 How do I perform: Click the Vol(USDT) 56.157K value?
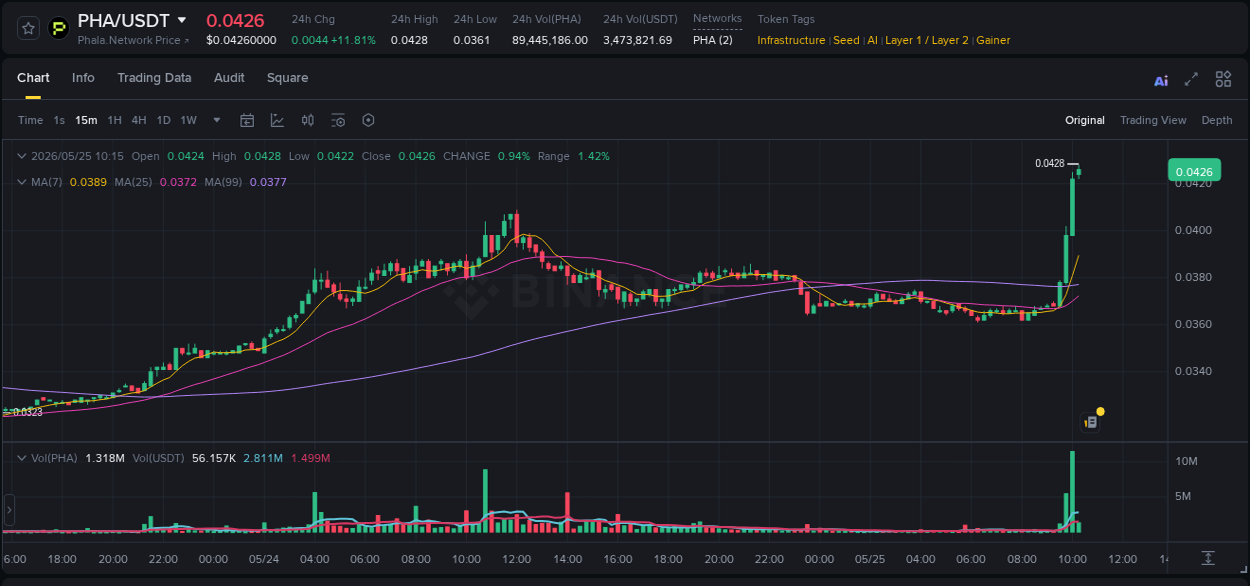pyautogui.click(x=214, y=458)
